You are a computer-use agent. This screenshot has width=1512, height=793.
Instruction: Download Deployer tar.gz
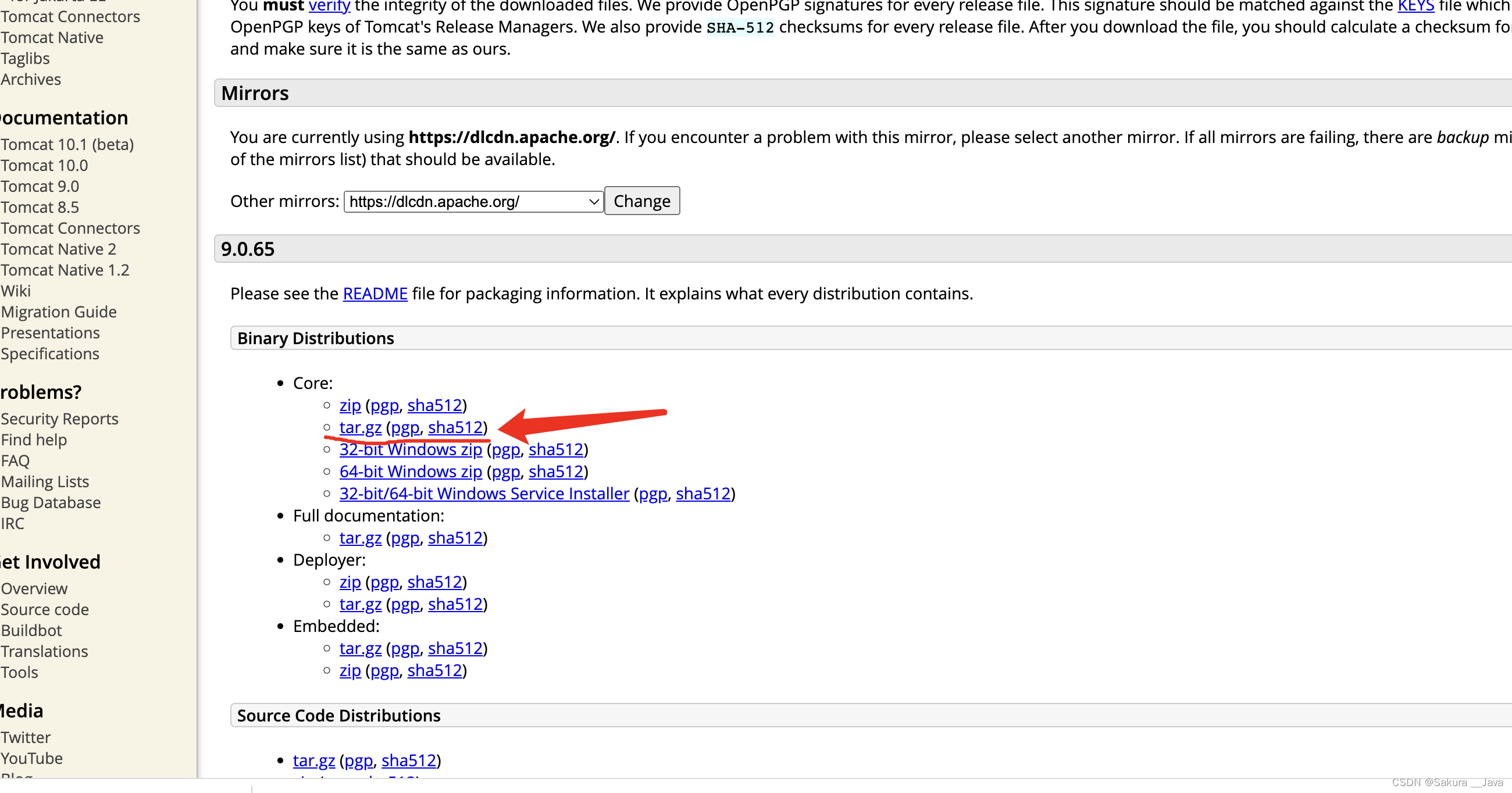click(361, 605)
